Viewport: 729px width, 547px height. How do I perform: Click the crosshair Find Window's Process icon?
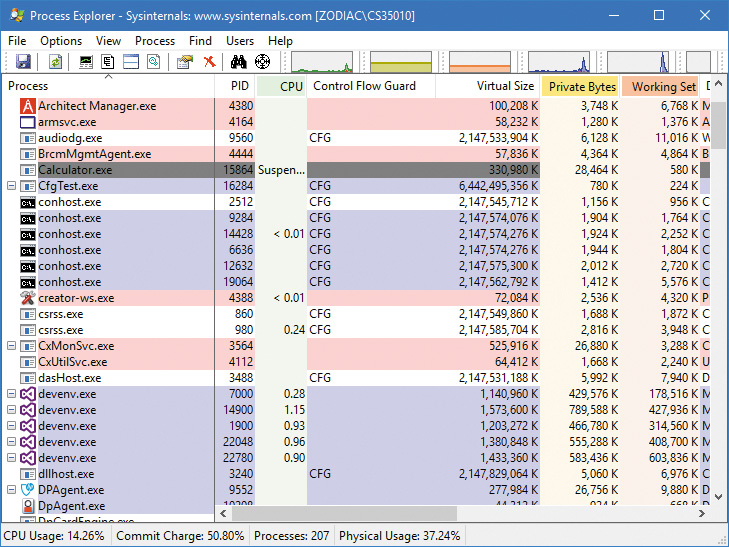tap(263, 62)
